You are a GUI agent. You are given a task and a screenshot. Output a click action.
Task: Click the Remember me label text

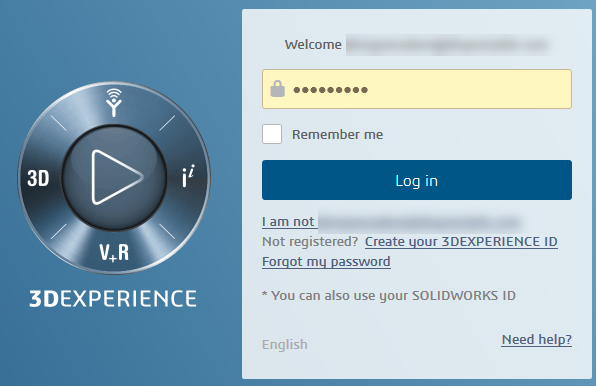point(337,134)
